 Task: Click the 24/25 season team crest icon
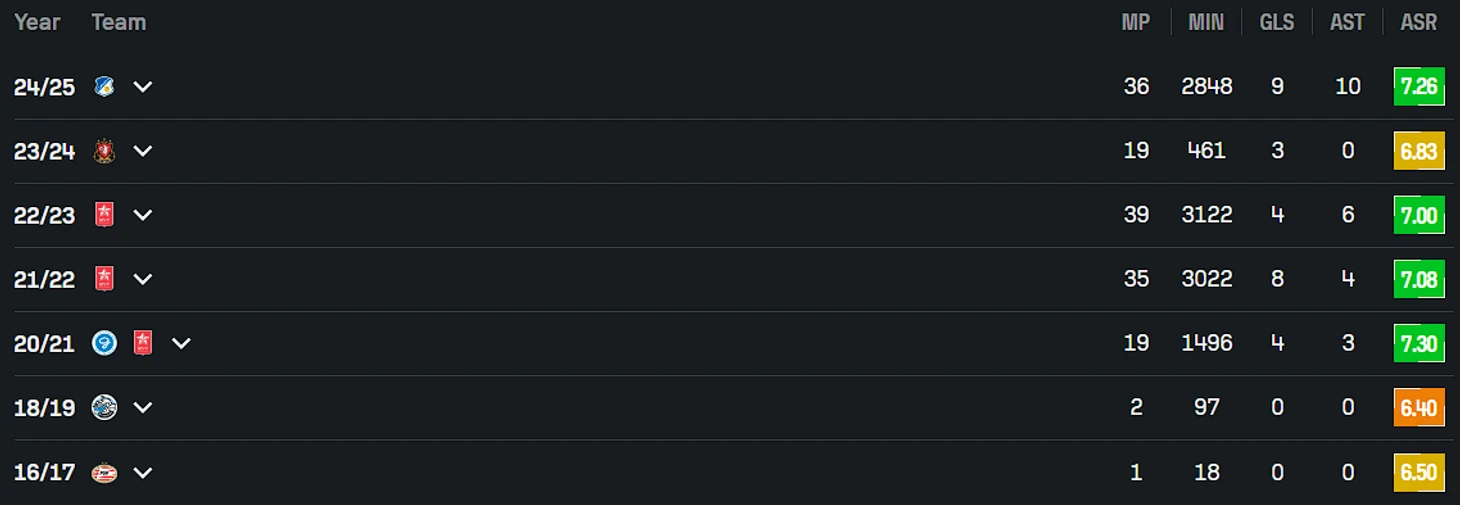coord(104,86)
